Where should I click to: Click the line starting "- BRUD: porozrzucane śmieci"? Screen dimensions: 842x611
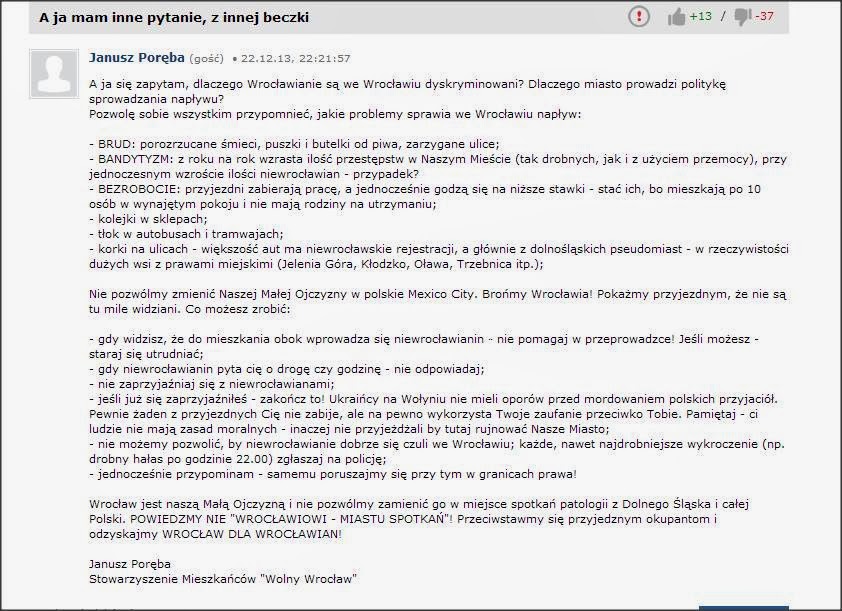pos(294,144)
